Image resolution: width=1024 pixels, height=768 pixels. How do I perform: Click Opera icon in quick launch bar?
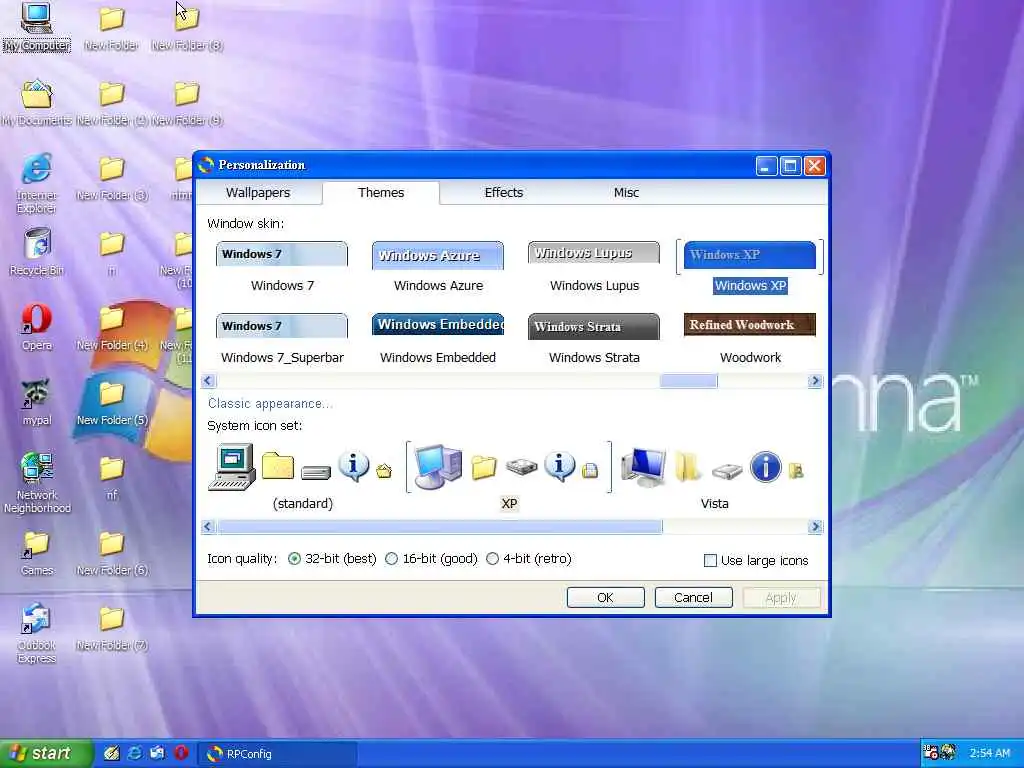tap(181, 753)
